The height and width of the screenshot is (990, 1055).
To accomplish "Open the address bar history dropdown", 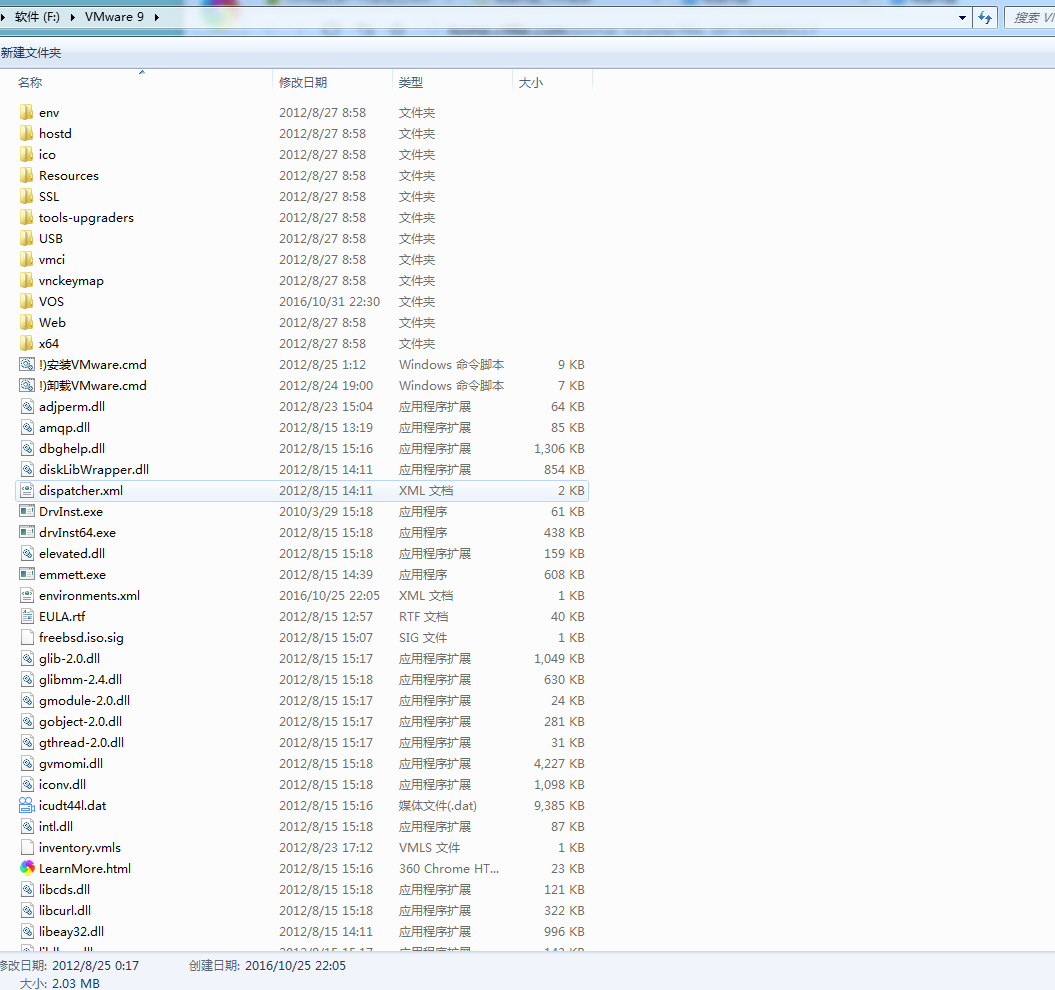I will click(962, 17).
